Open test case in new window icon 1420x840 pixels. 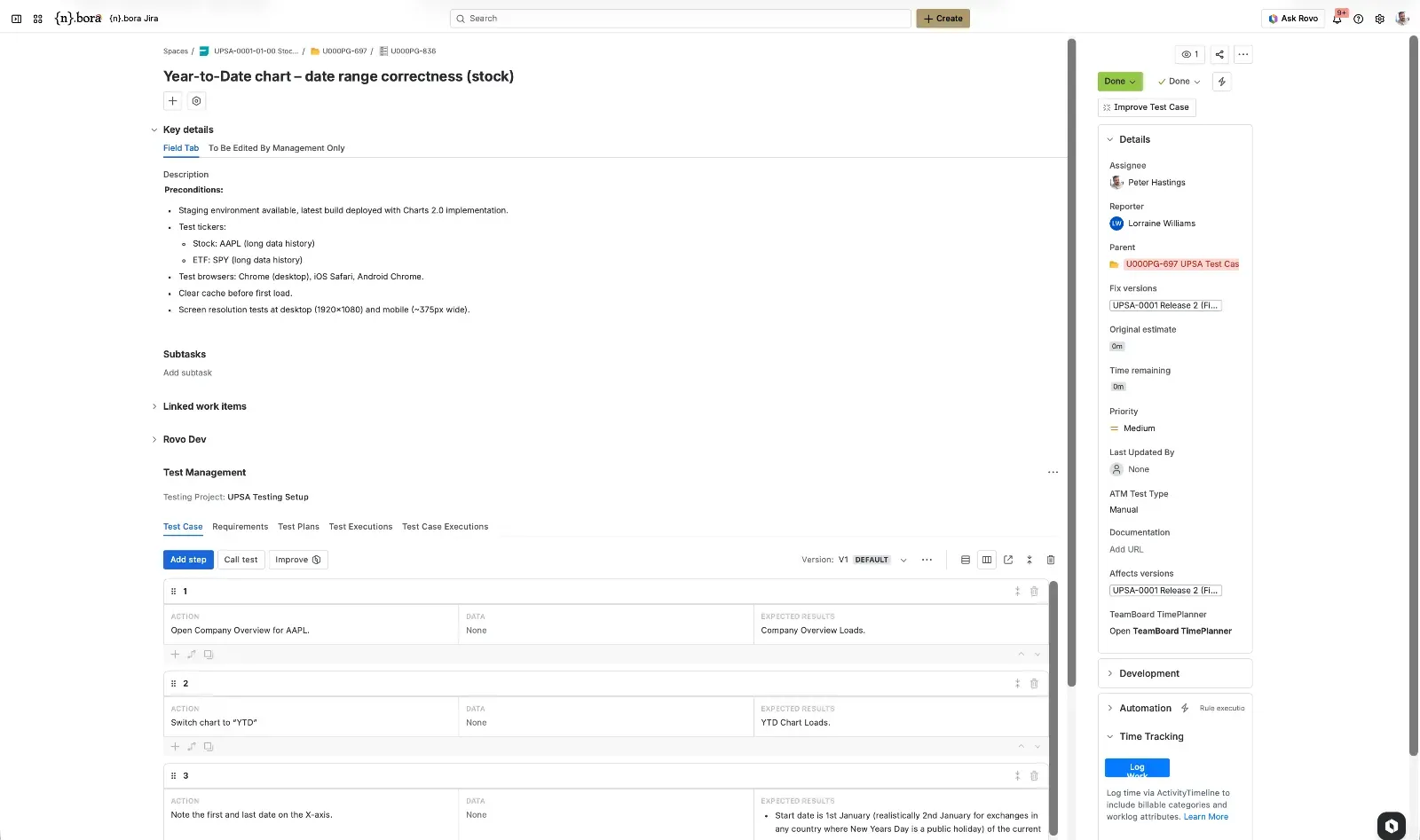[x=1008, y=560]
